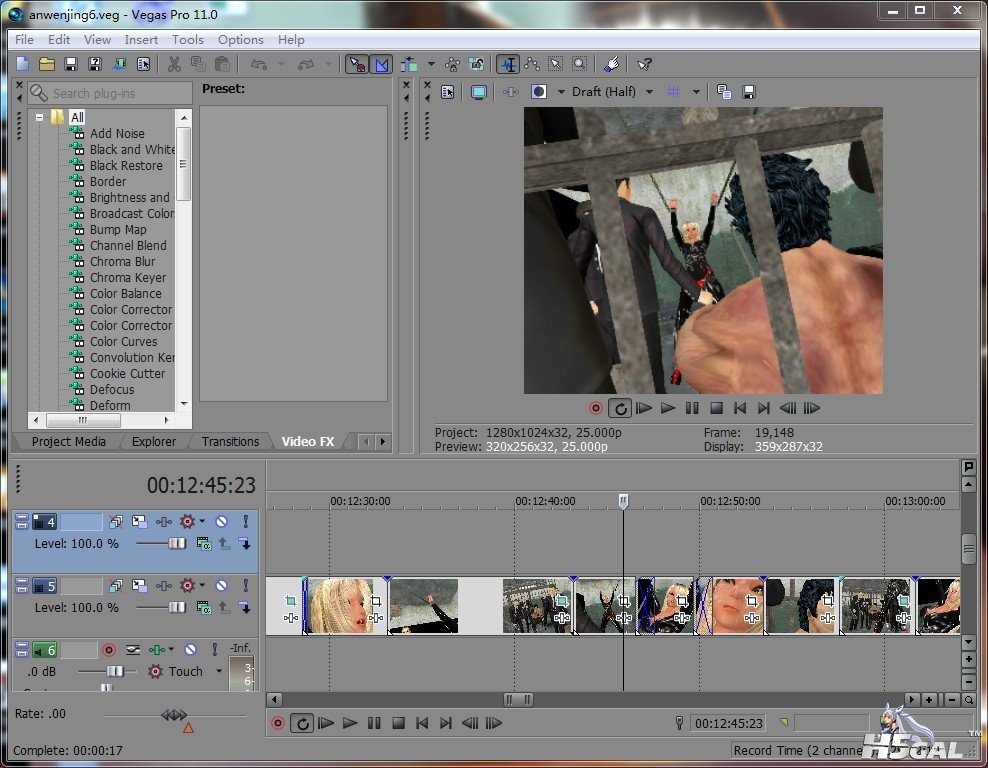Click the next tabs arrow beside Video FX
The height and width of the screenshot is (768, 988).
pyautogui.click(x=382, y=442)
